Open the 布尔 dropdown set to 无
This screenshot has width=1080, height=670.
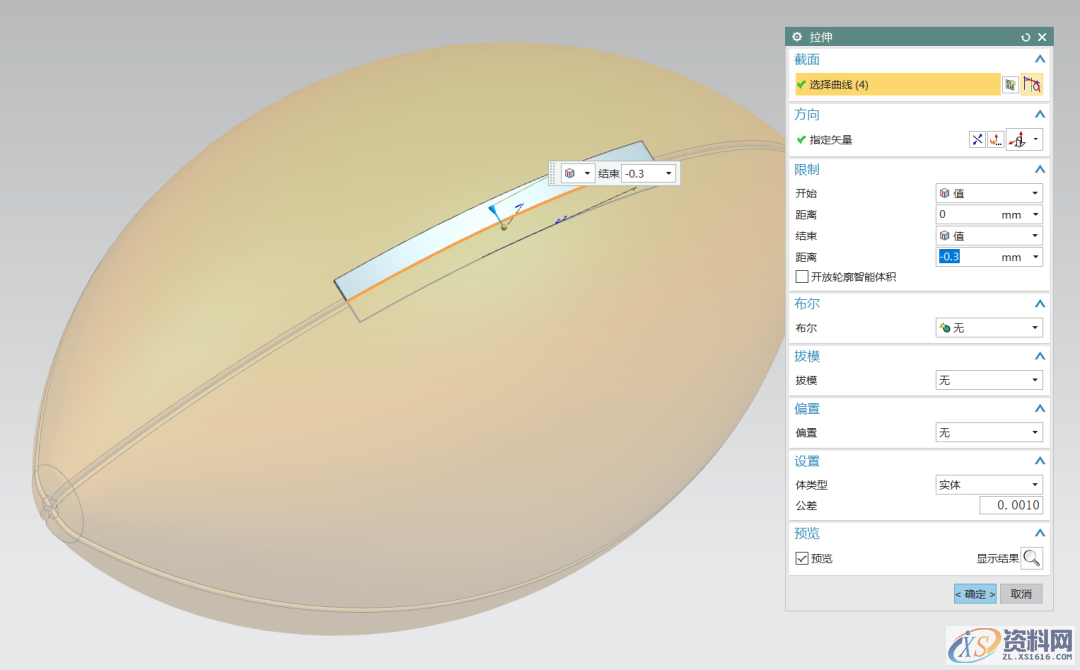coord(988,328)
